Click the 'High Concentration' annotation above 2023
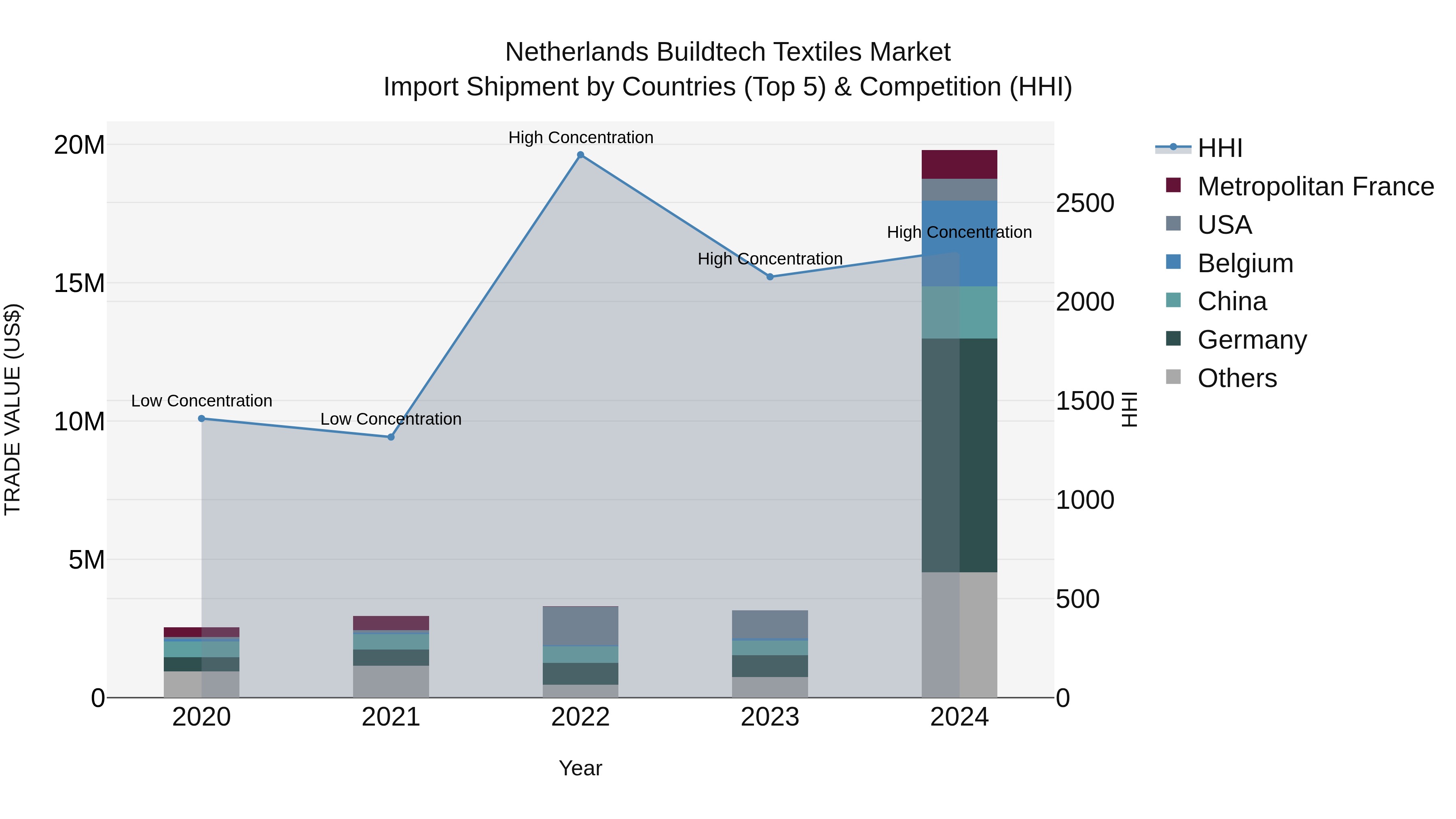Viewport: 1456px width, 819px height. (x=770, y=259)
